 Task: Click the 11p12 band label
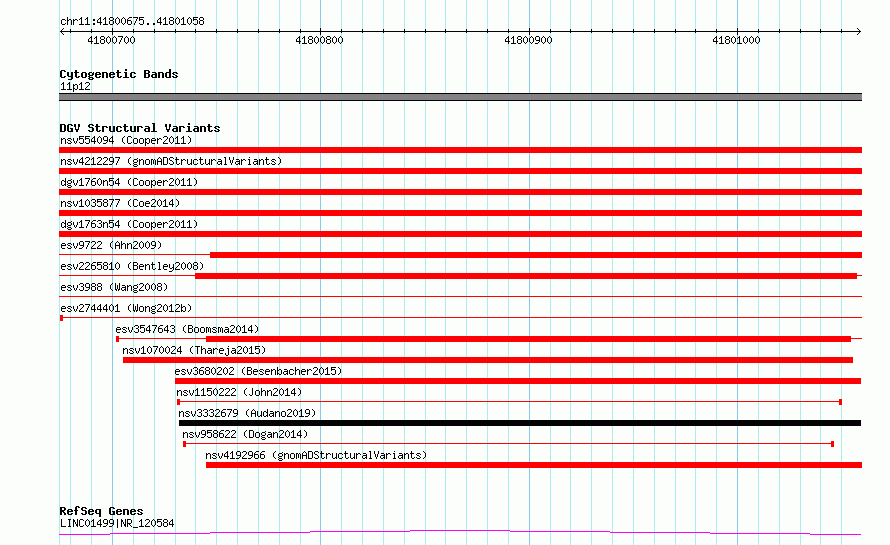pos(75,86)
